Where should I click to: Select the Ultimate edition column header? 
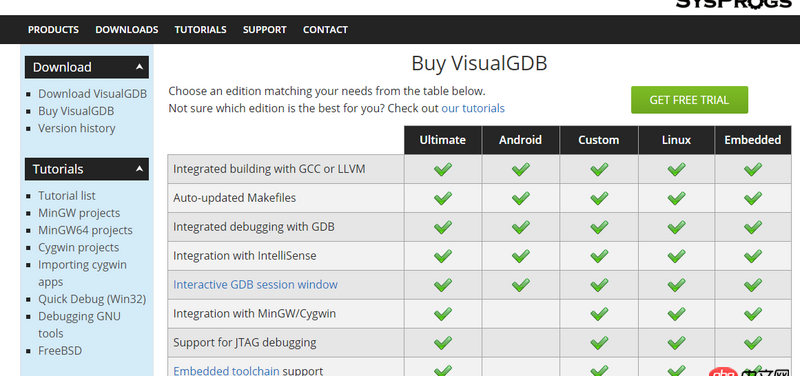pyautogui.click(x=442, y=140)
